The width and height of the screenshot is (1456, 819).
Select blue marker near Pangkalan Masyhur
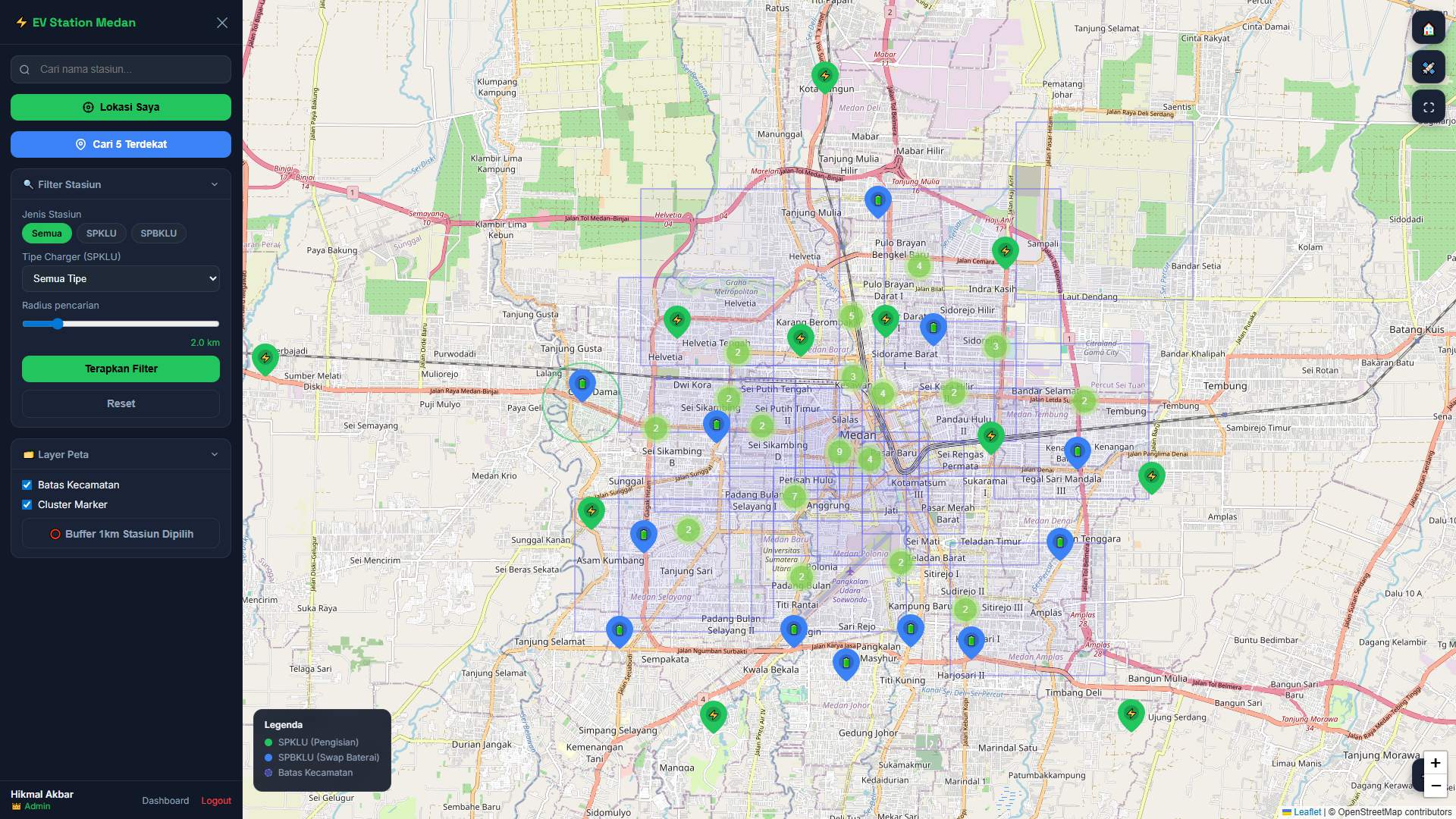tap(846, 664)
